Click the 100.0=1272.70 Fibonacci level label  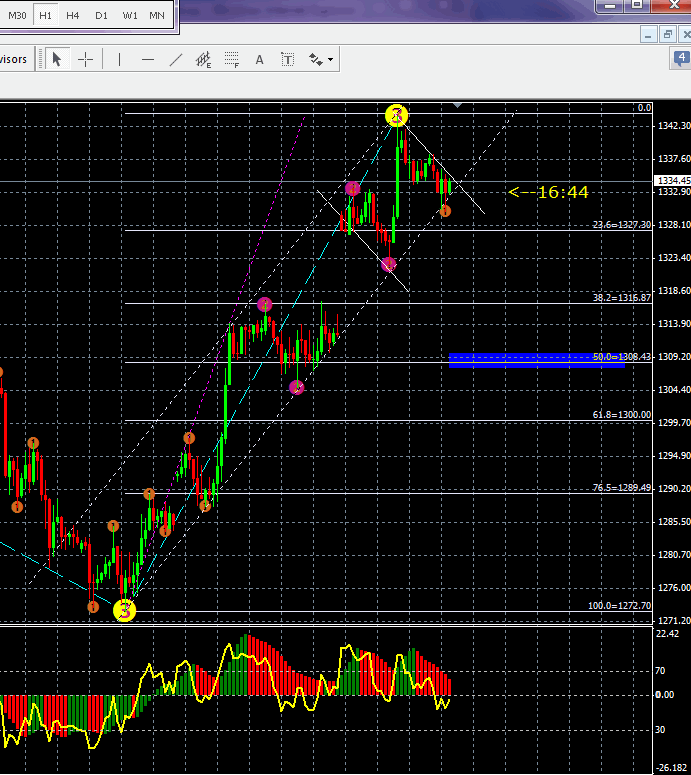pyautogui.click(x=619, y=605)
